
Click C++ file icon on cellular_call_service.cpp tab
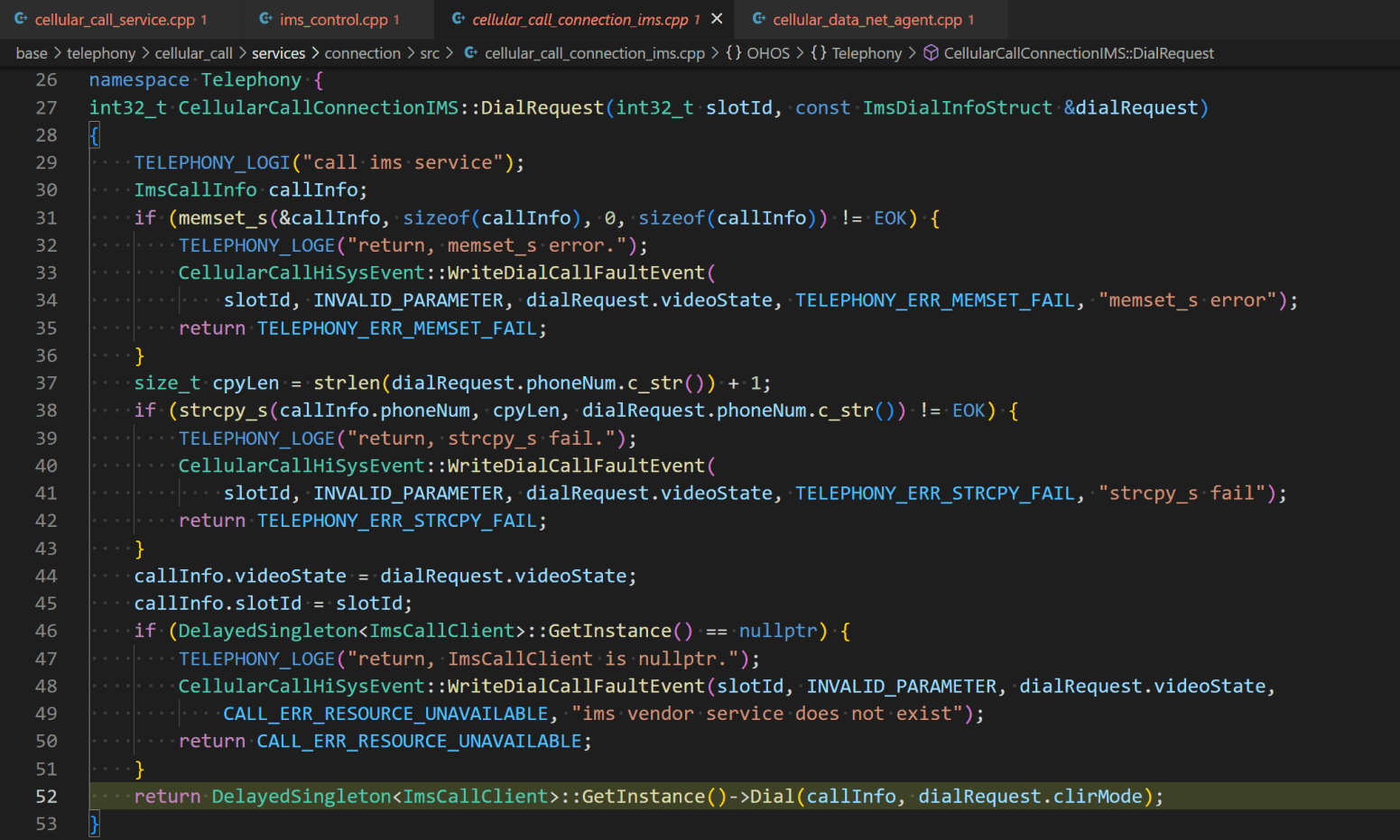[x=21, y=19]
